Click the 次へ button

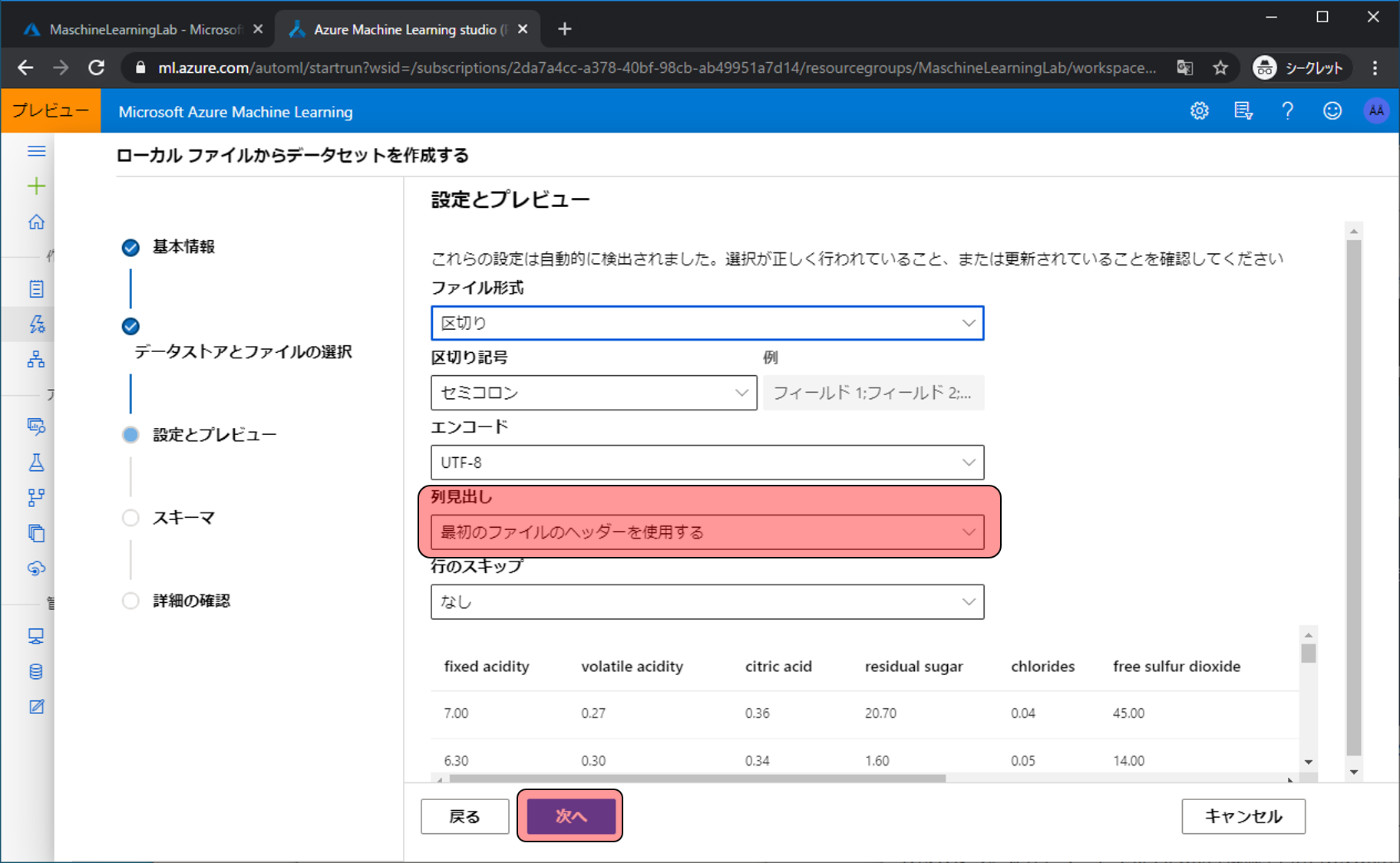click(x=570, y=816)
